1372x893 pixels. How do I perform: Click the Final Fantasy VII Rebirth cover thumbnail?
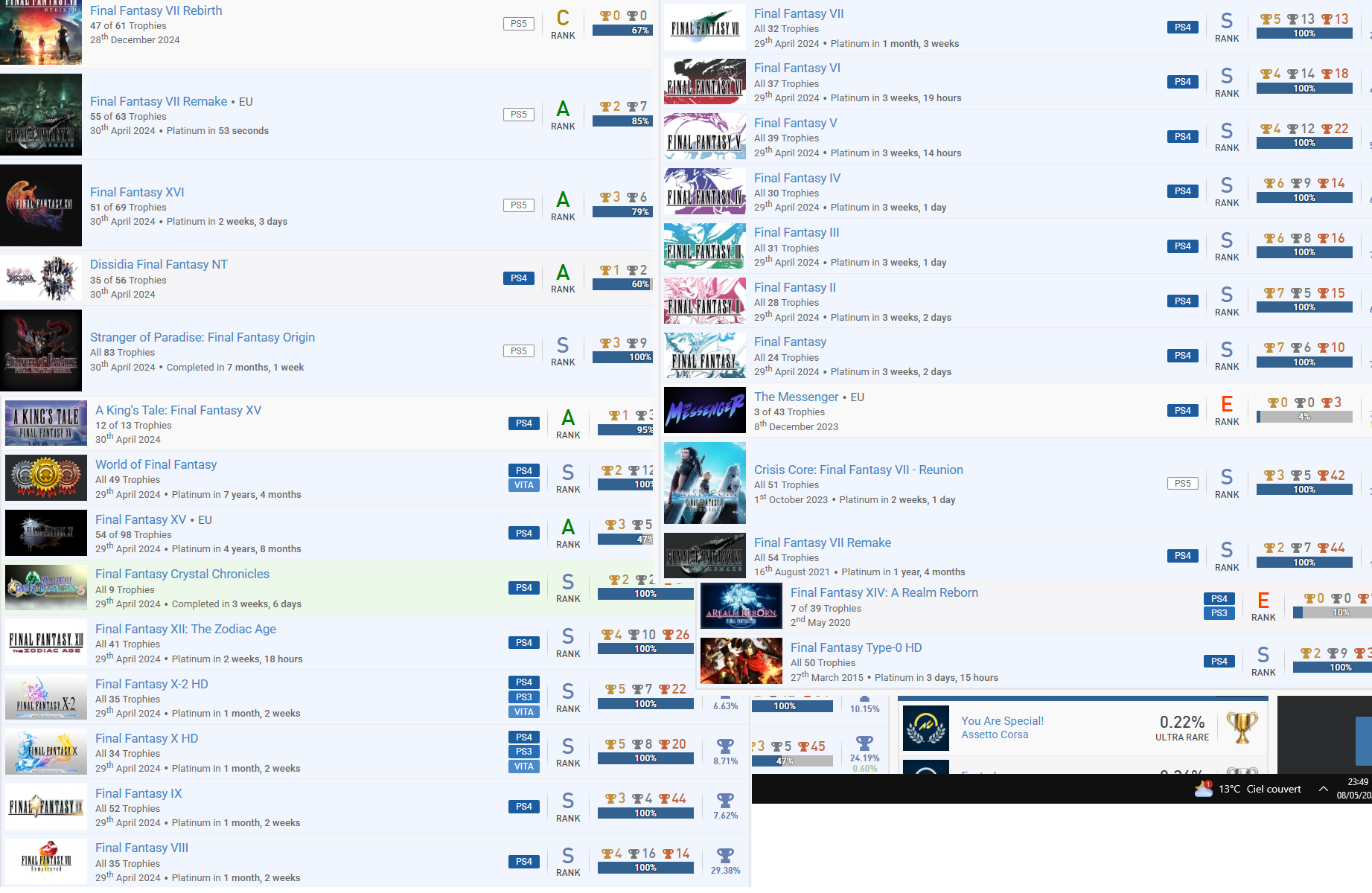pyautogui.click(x=41, y=33)
